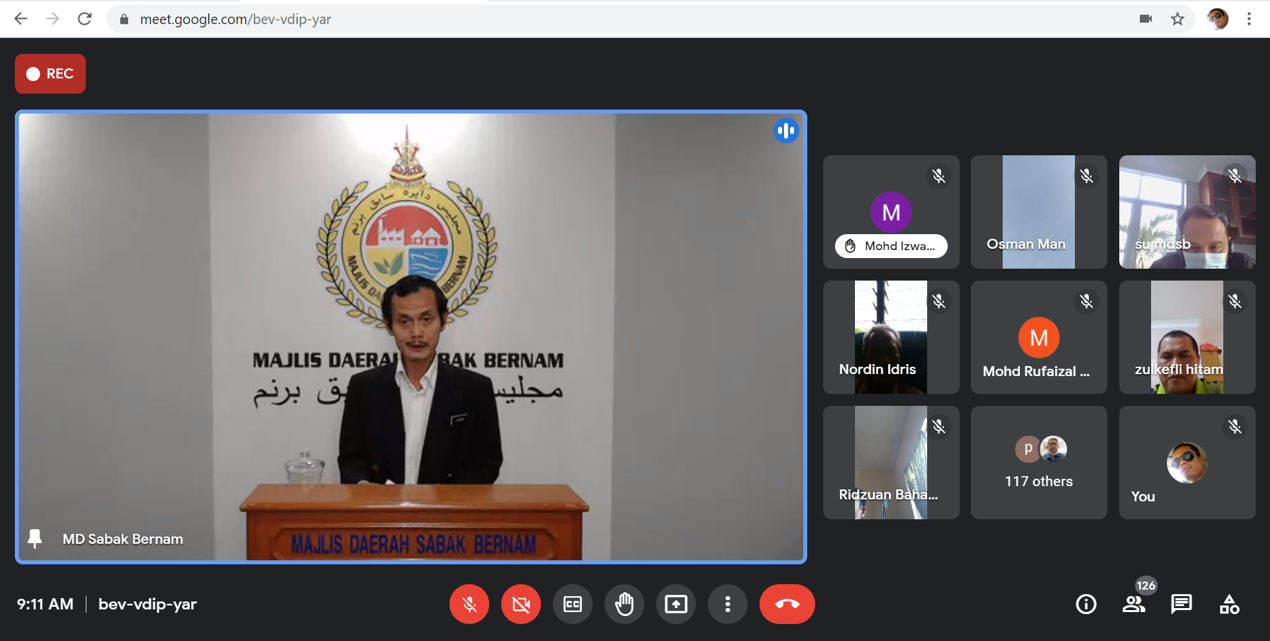Unmute the microphone
The width and height of the screenshot is (1270, 641).
tap(469, 604)
